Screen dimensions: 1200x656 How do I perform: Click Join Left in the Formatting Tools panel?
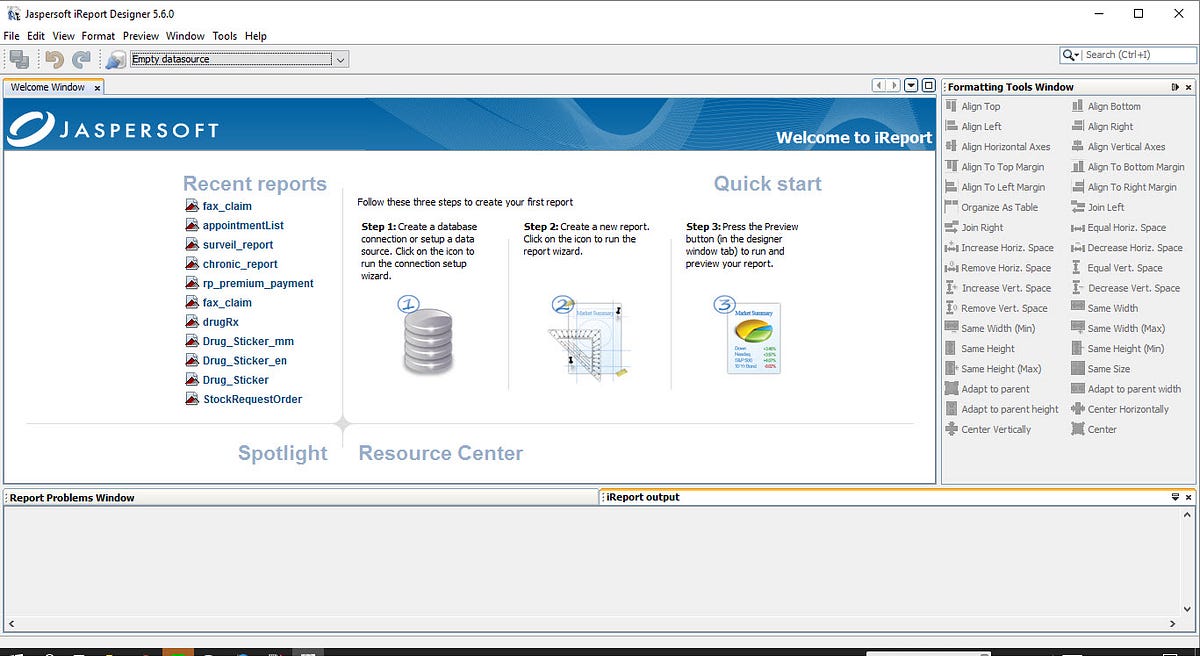[x=1103, y=207]
